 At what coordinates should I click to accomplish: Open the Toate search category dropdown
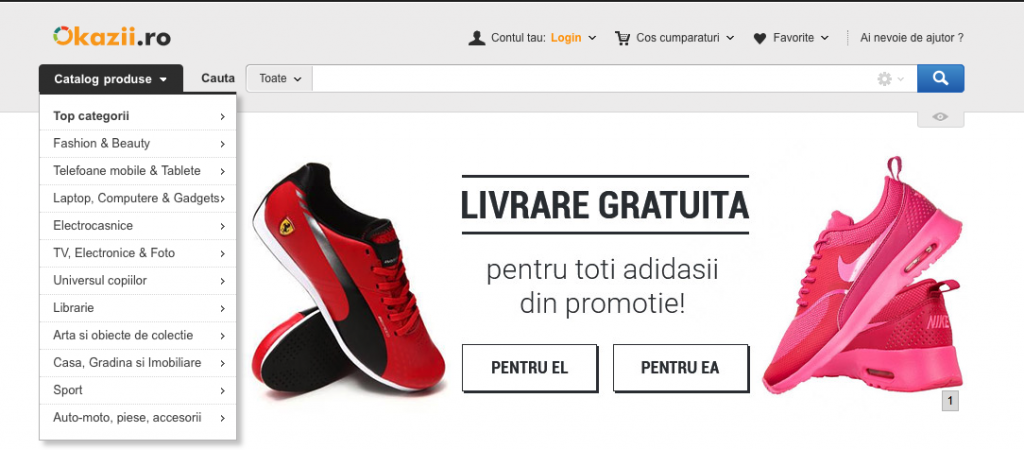[280, 78]
